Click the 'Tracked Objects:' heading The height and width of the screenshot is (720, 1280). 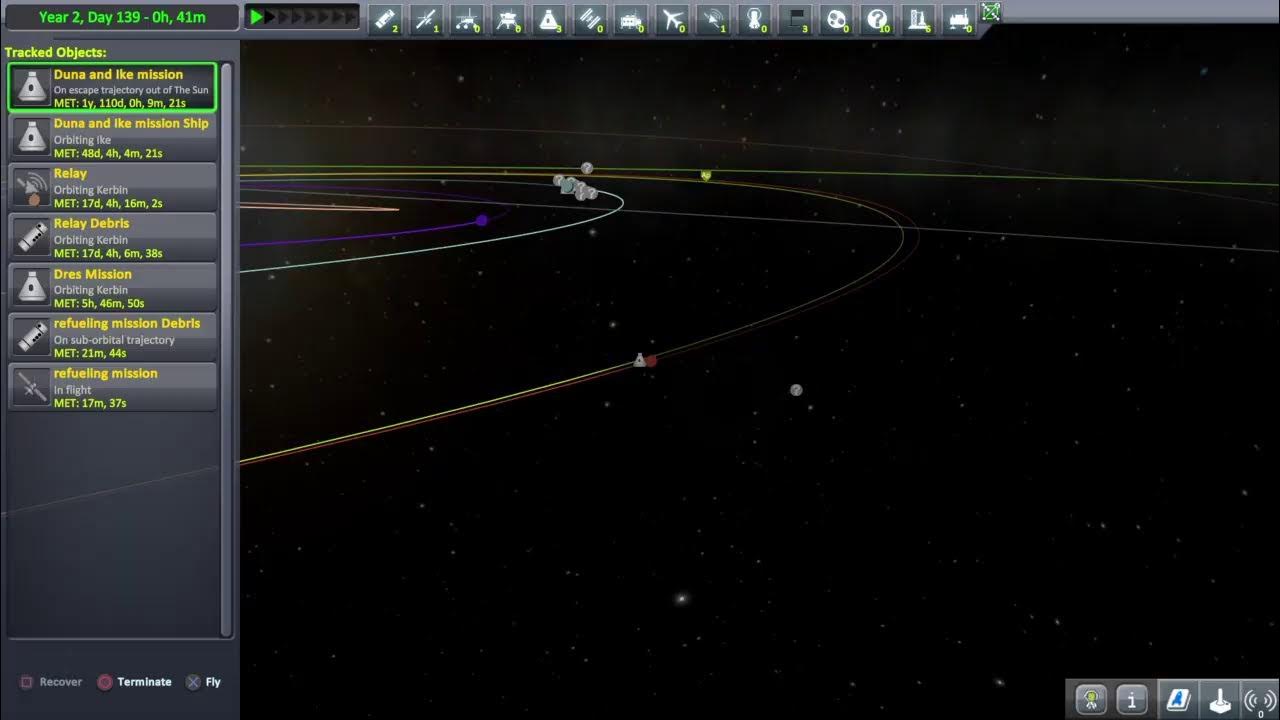pyautogui.click(x=55, y=52)
